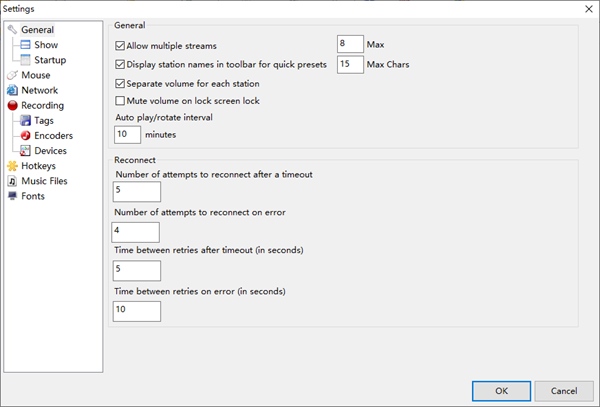Enable Mute volume on lock screen lock
600x407 pixels.
pos(121,101)
